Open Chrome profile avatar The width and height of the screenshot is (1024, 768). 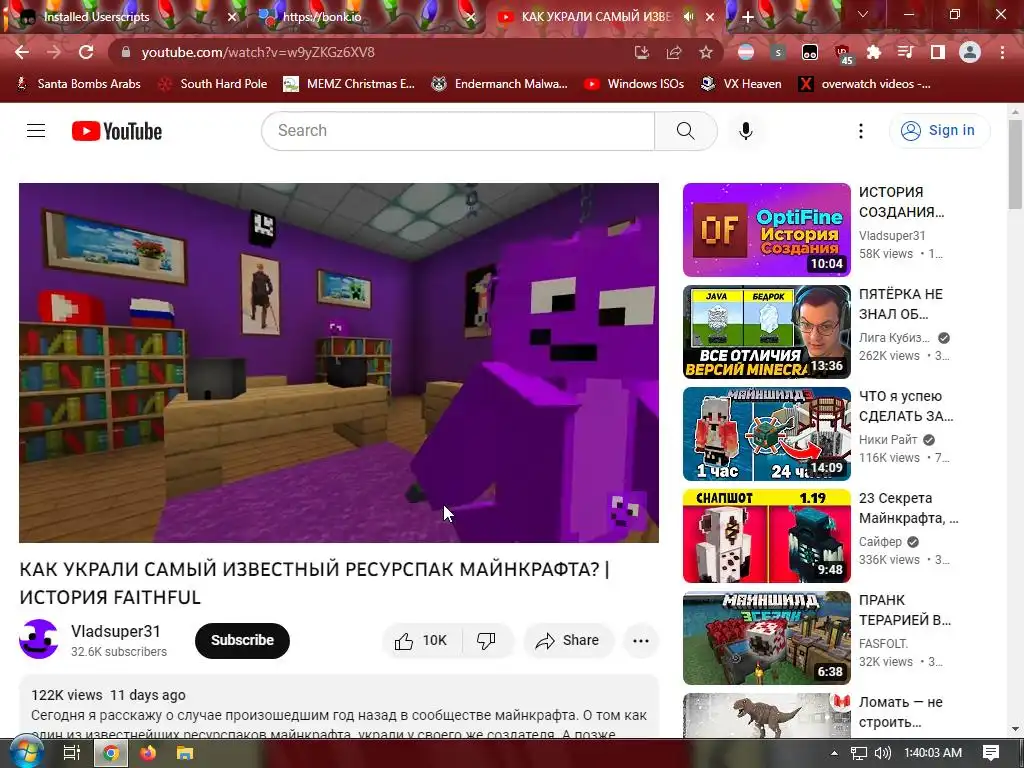(x=970, y=52)
